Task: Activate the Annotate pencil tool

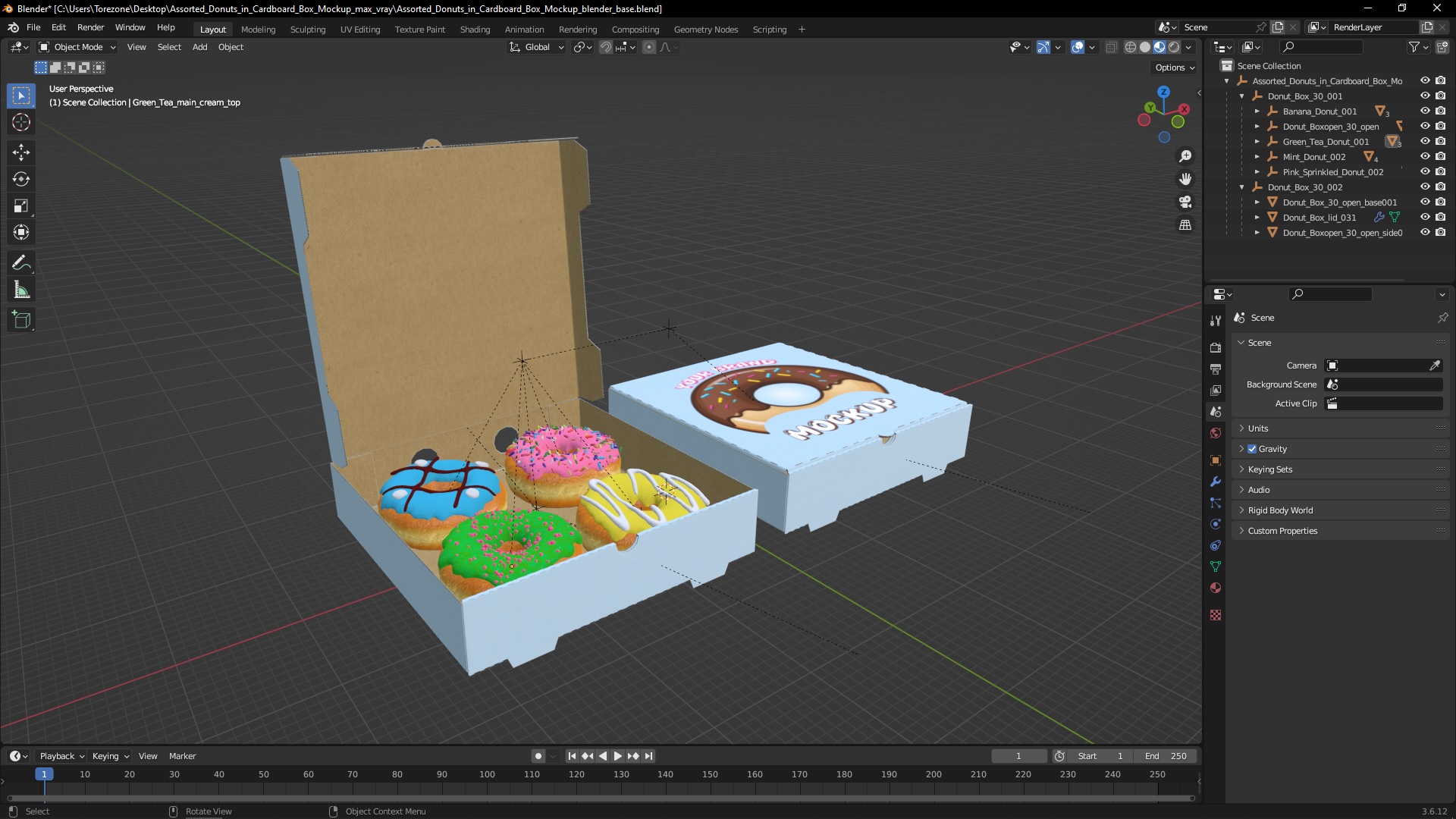Action: (x=21, y=262)
